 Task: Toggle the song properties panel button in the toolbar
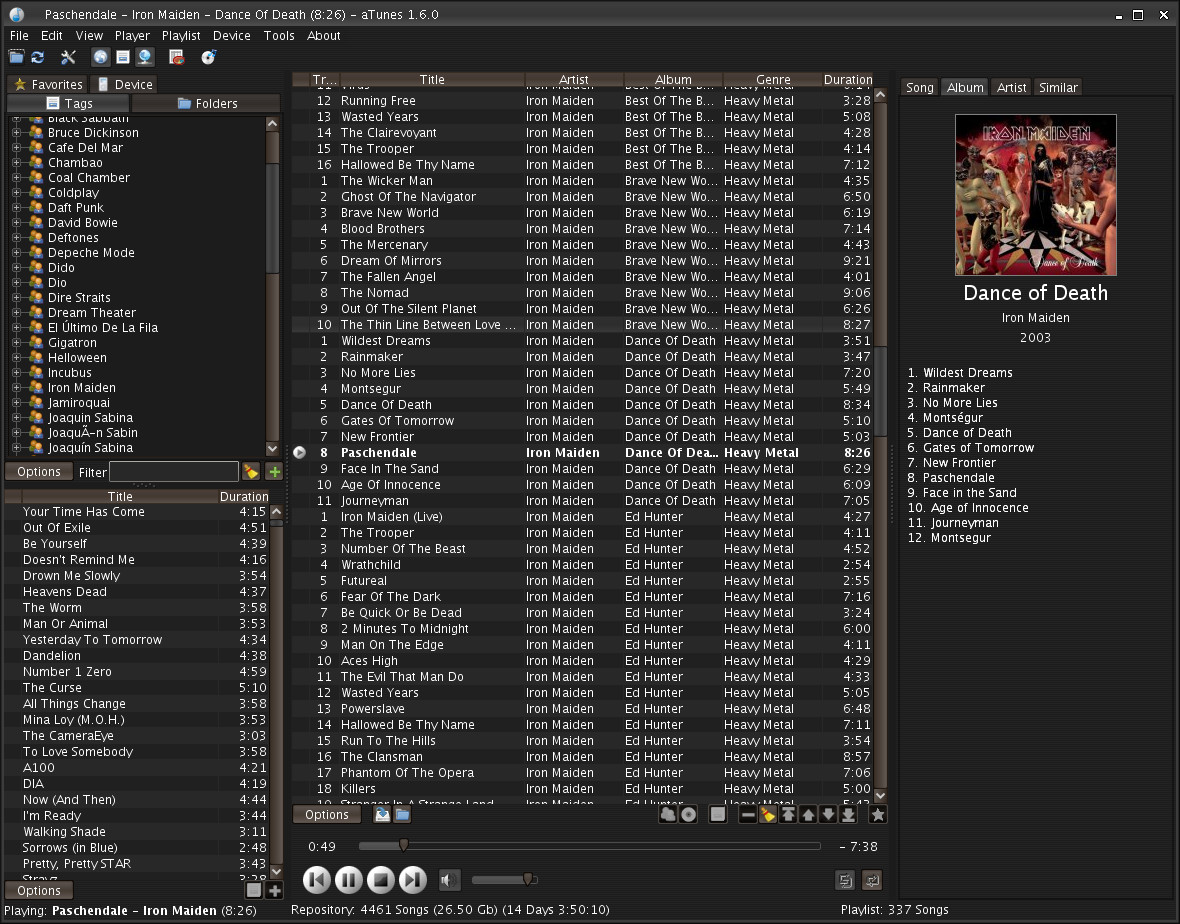pos(122,57)
